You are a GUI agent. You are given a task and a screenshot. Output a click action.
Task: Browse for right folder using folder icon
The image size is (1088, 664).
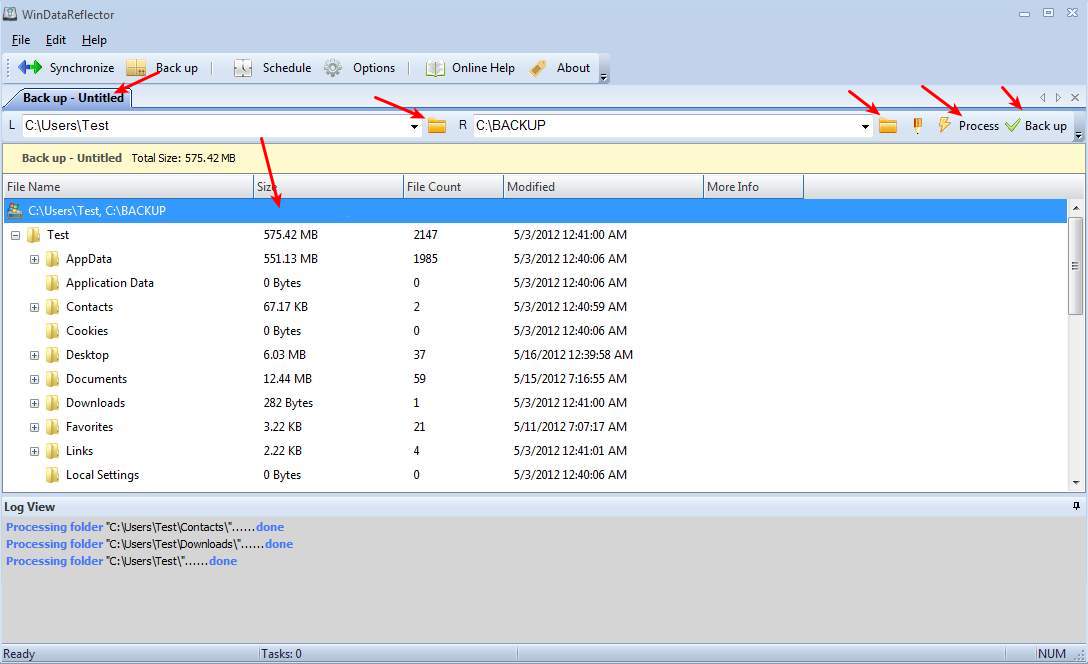coord(888,126)
